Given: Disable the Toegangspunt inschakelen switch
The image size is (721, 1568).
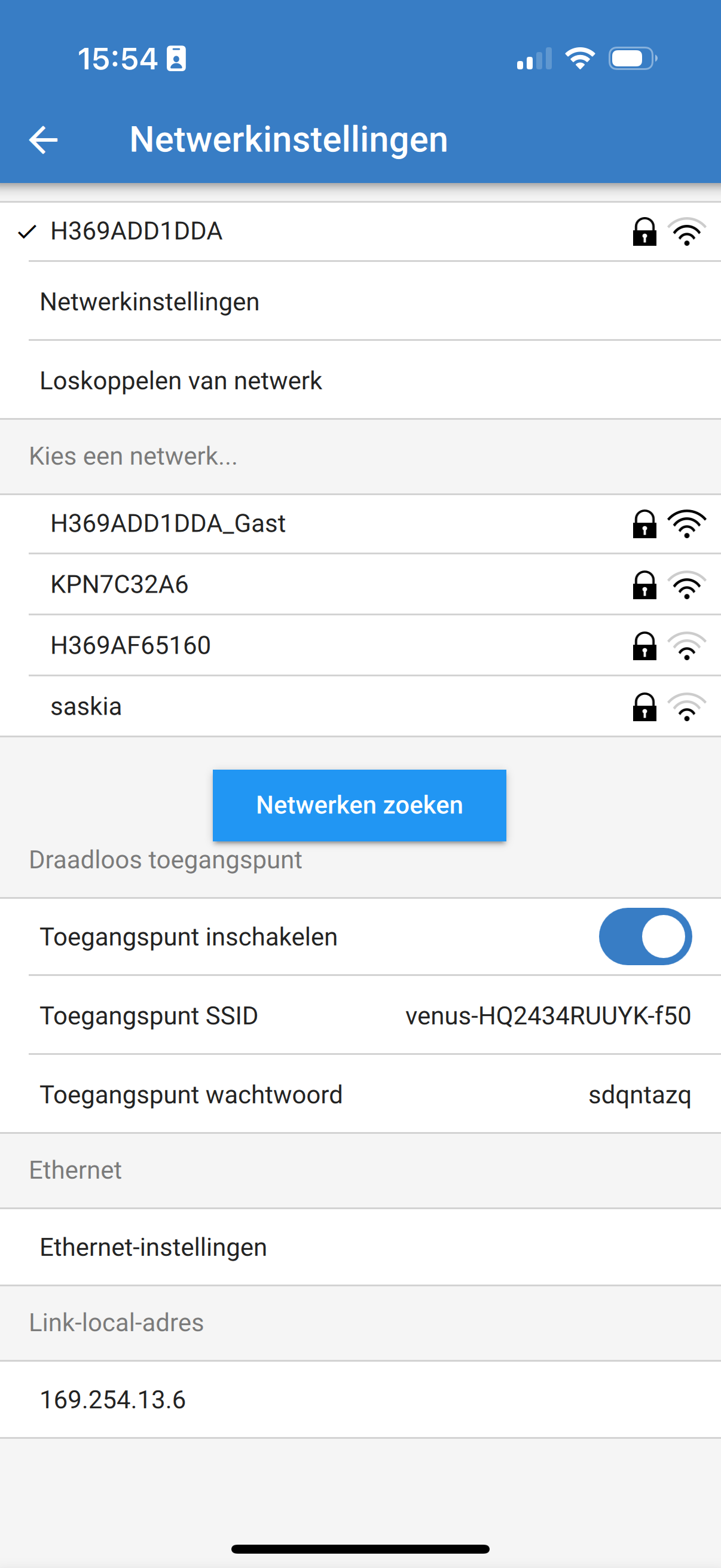Looking at the screenshot, I should tap(645, 936).
